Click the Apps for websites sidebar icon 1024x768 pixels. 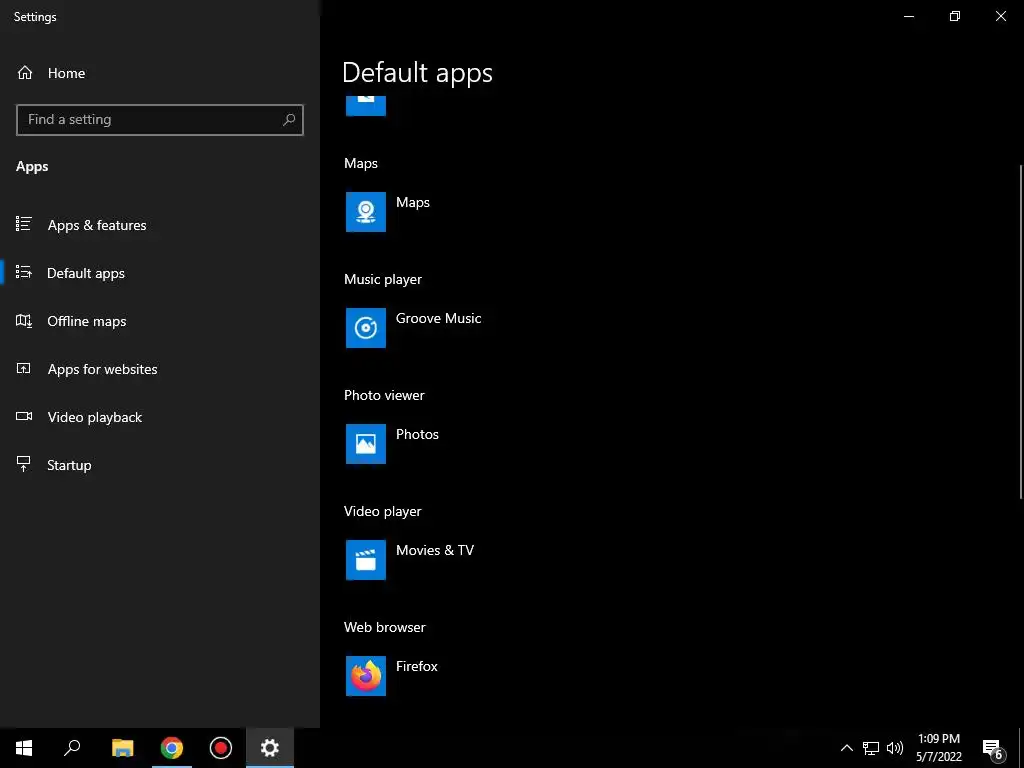point(24,368)
